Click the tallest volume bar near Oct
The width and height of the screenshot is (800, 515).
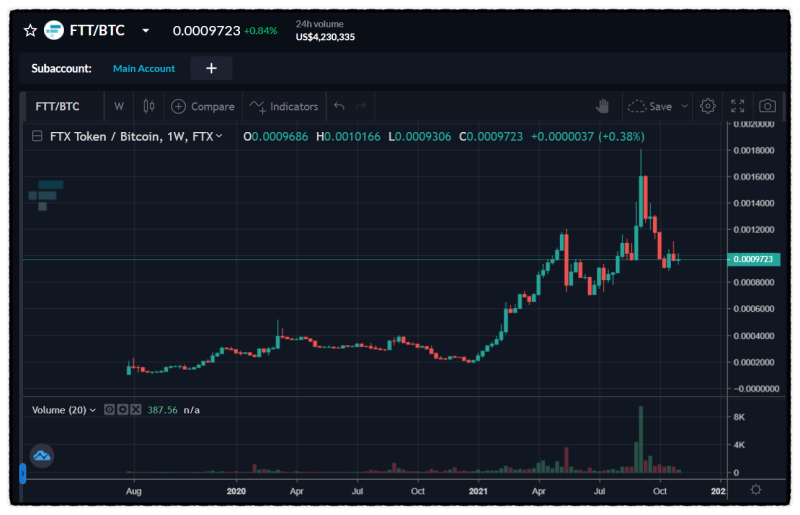point(641,439)
